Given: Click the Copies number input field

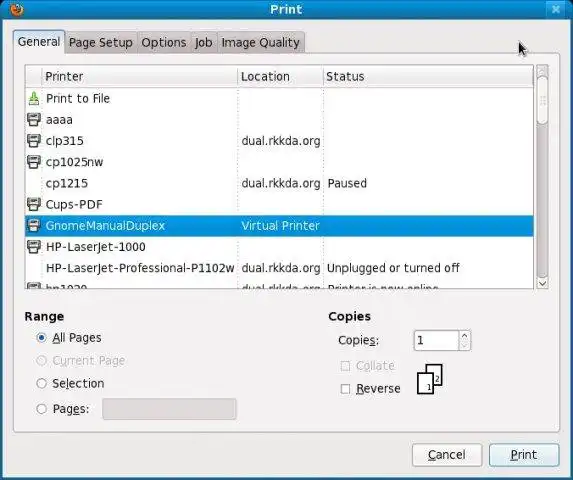Looking at the screenshot, I should pos(436,340).
